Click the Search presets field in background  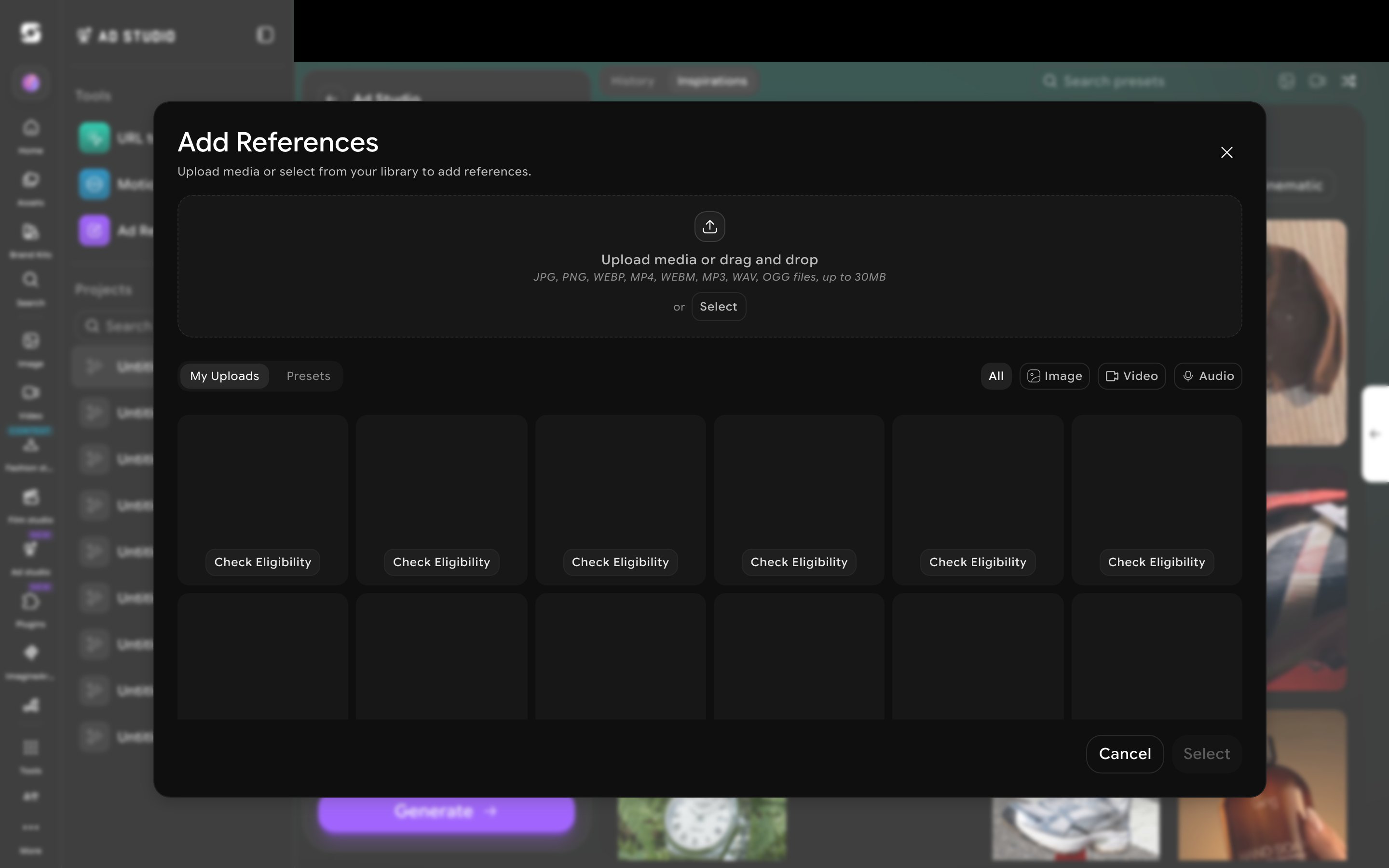click(x=1114, y=81)
